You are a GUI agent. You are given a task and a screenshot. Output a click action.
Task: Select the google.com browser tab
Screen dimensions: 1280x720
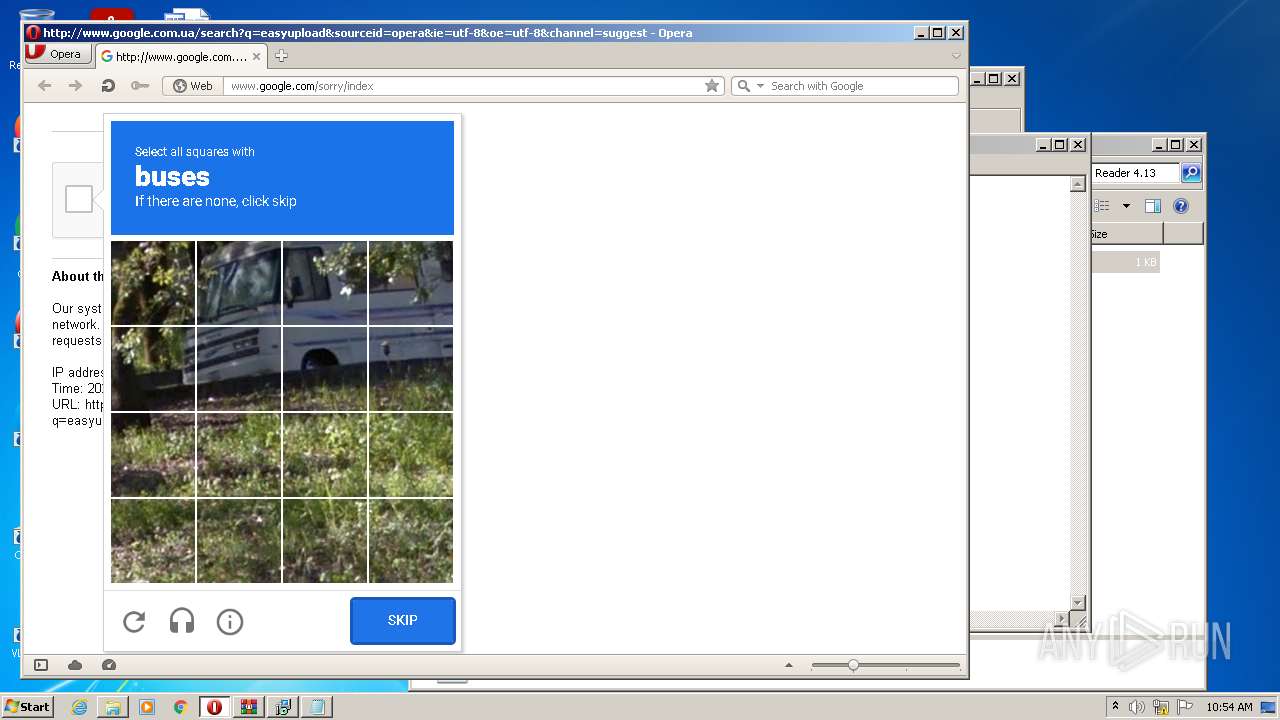coord(180,57)
